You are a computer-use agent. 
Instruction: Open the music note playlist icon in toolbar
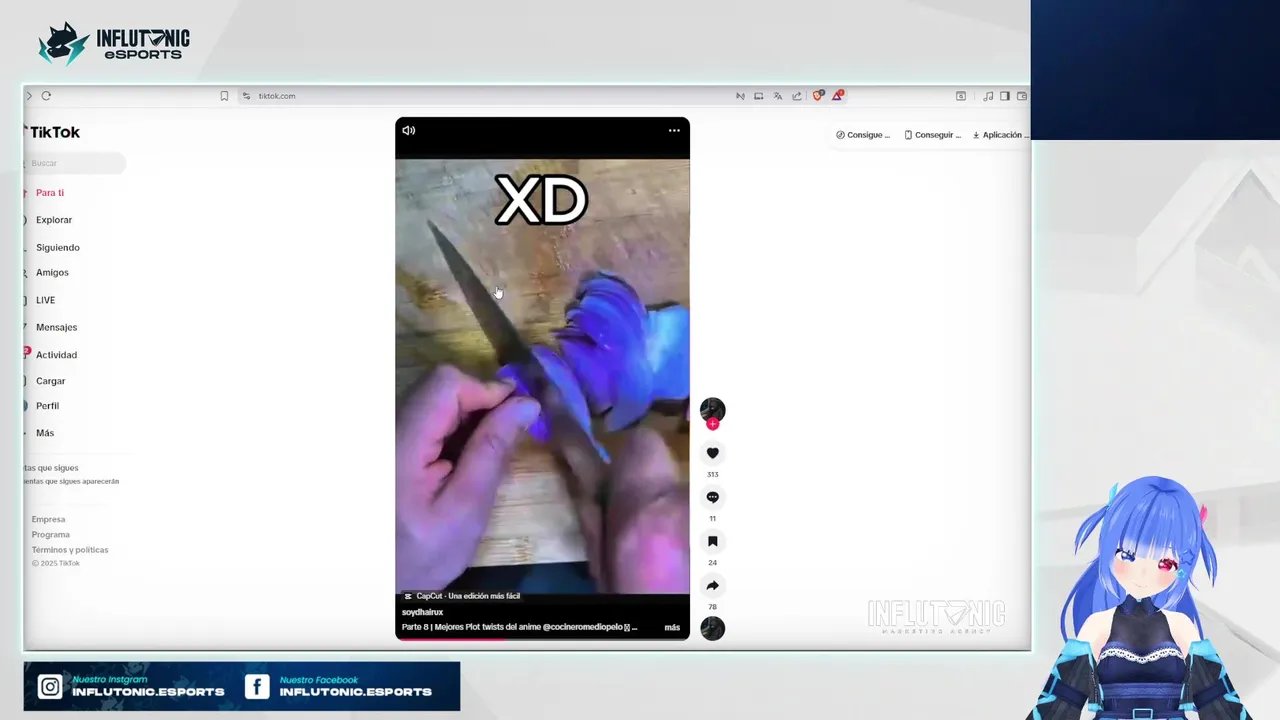pos(988,96)
